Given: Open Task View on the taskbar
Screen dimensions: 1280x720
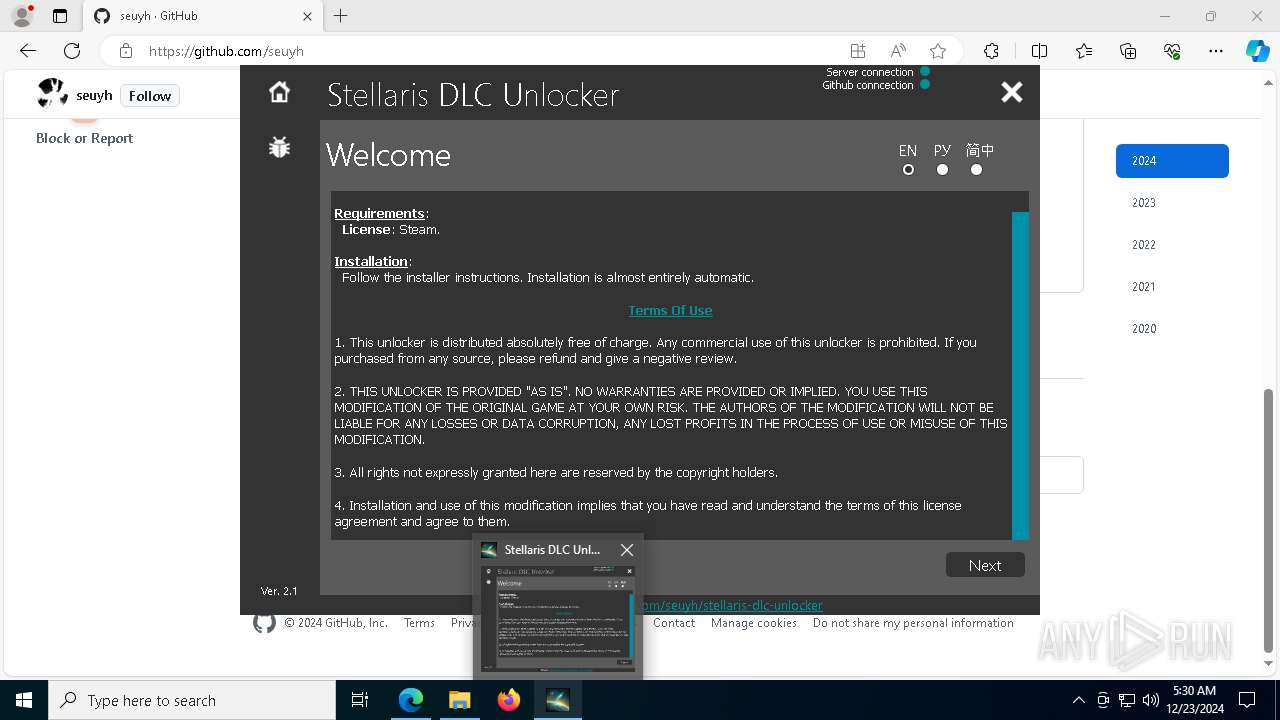Looking at the screenshot, I should 360,701.
